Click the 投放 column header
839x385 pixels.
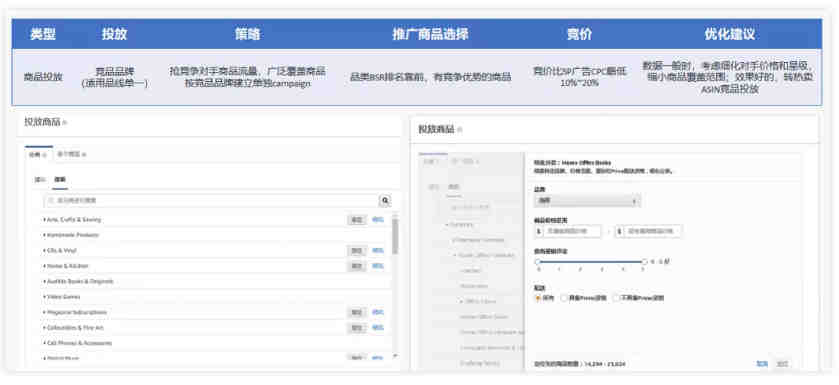[x=115, y=35]
